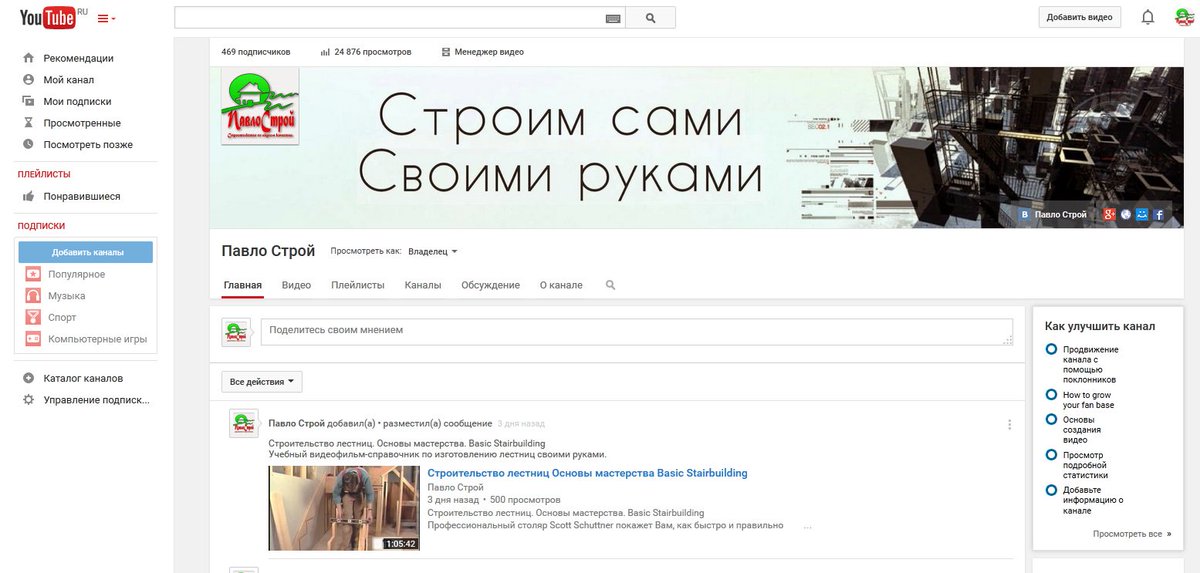Click the ПавлоСтрой channel logo in the banner
The image size is (1200, 573).
[260, 106]
